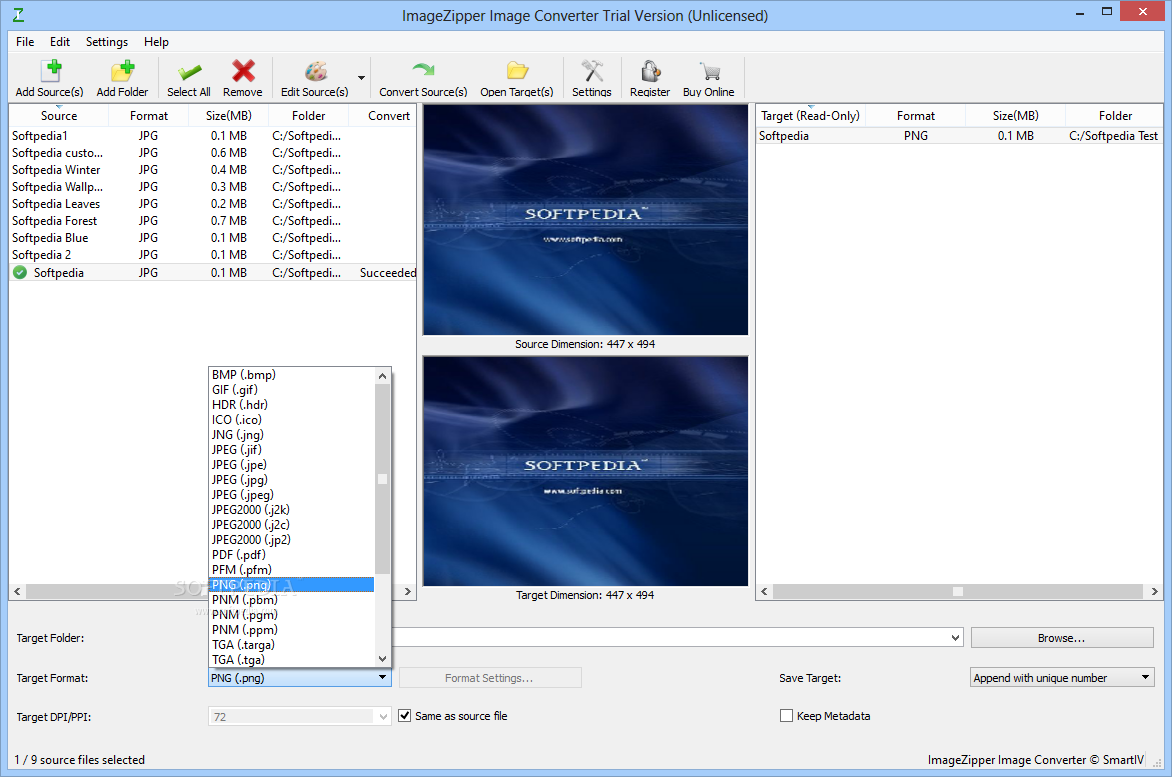
Task: Click the Add Source(s) toolbar icon
Action: click(x=50, y=71)
